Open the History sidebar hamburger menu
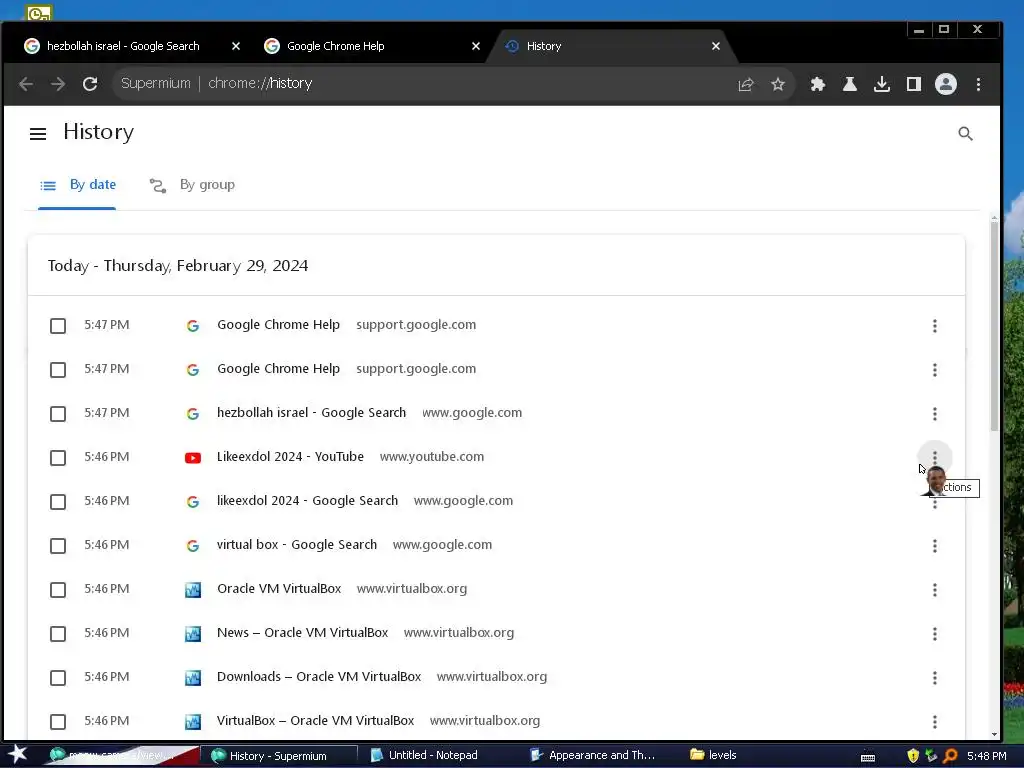Screen dimensions: 1024x768 point(38,134)
